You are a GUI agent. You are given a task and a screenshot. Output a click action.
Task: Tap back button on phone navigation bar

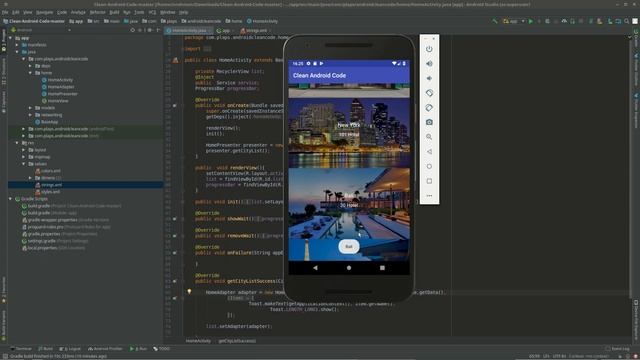(315, 268)
